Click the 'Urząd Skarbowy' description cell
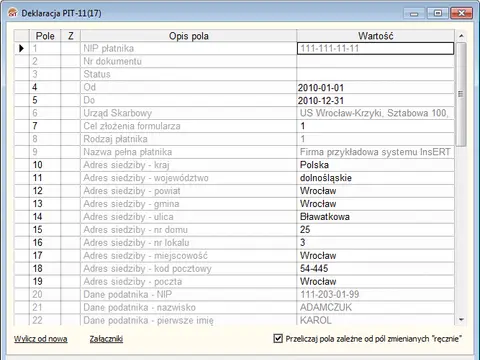Screen dimensions: 480x360 [x=188, y=113]
